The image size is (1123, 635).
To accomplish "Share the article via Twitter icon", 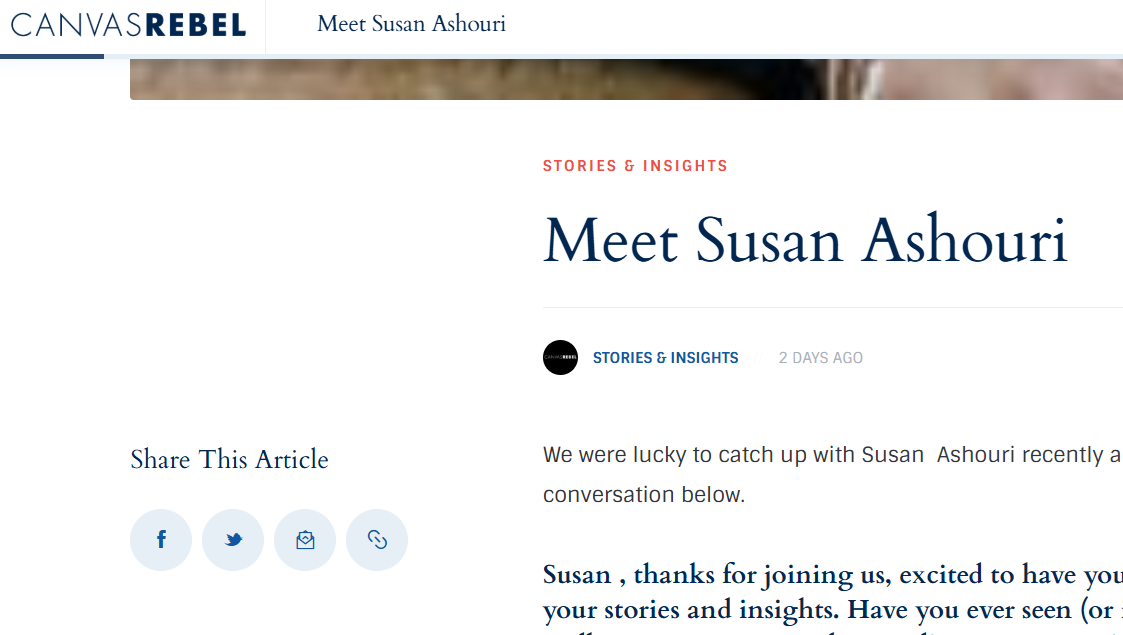I will (x=233, y=540).
